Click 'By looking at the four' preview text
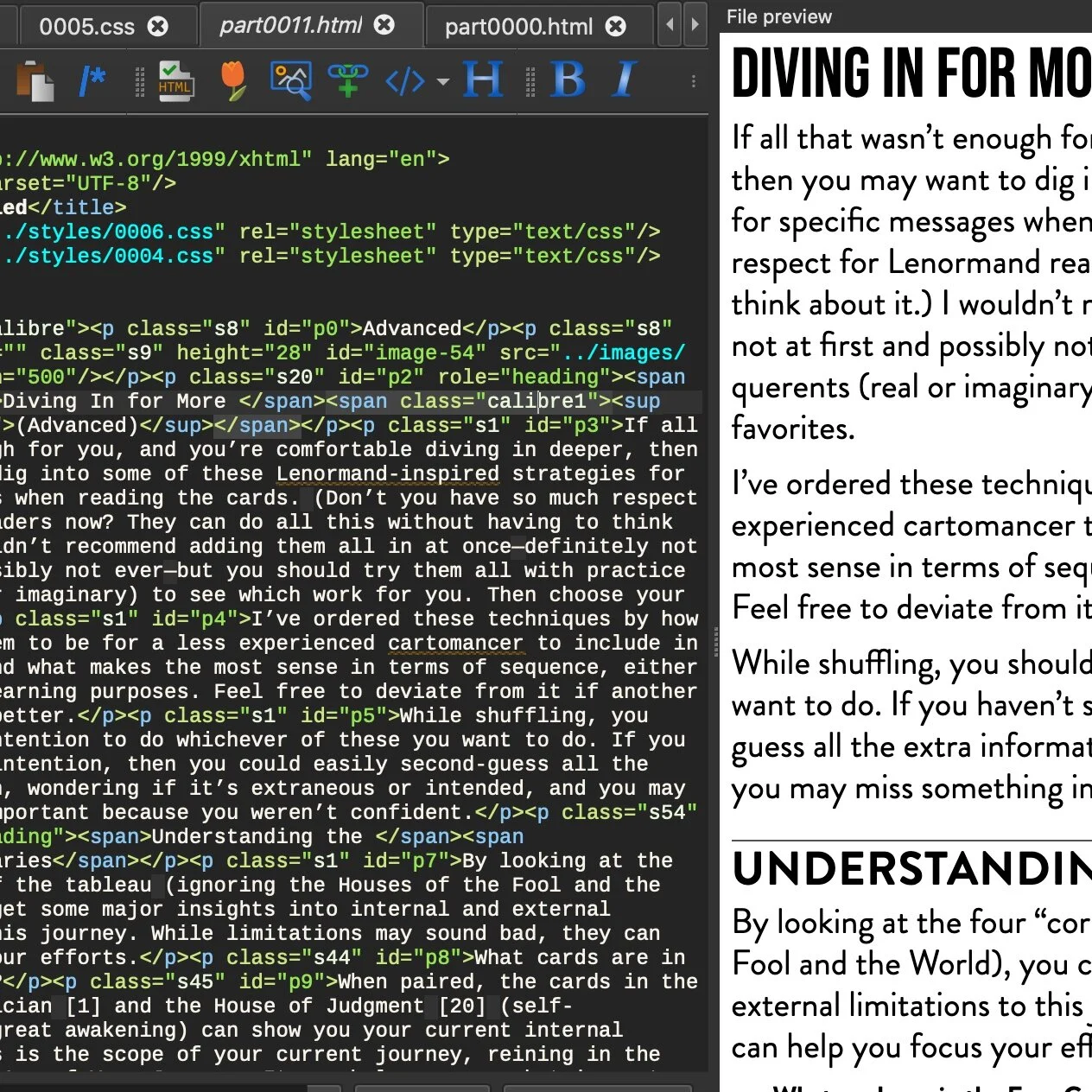Viewport: 1092px width, 1092px height. (x=879, y=923)
